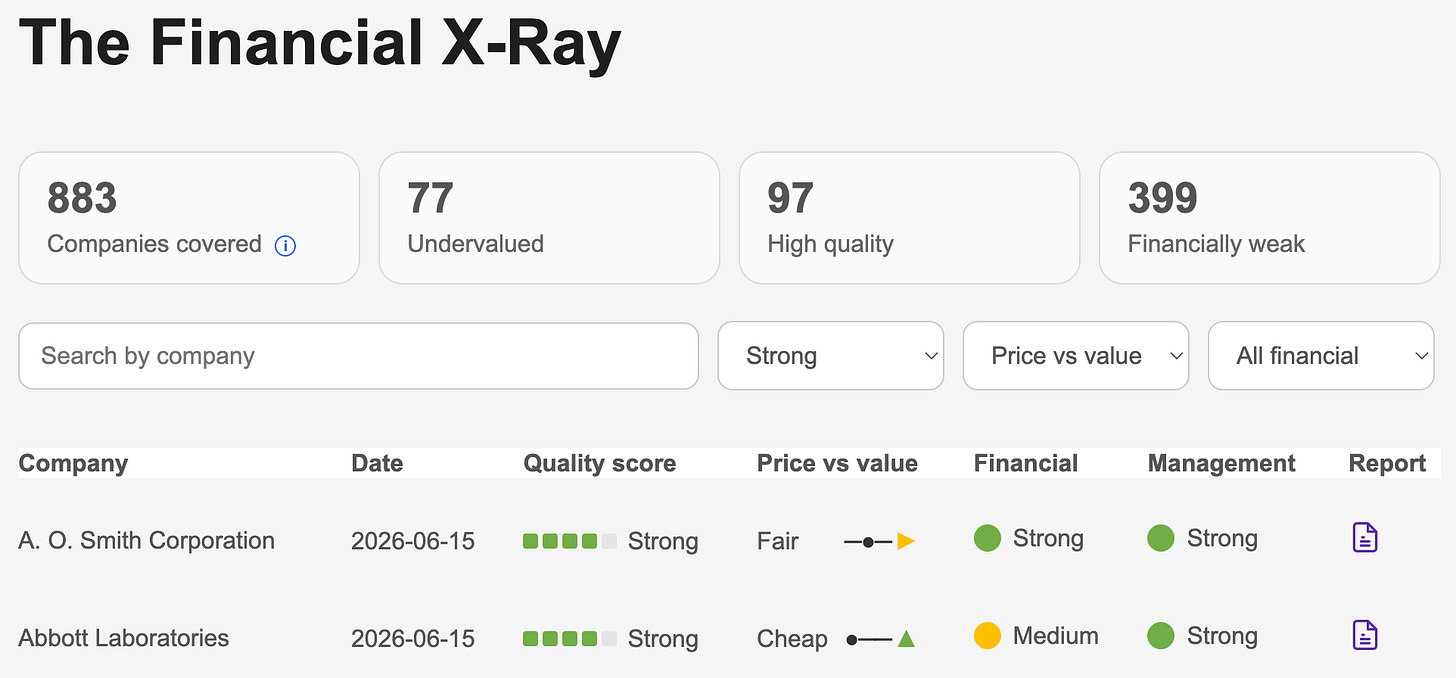Viewport: 1456px width, 678px height.
Task: Click Abbott Laboratories yellow Financial status dot
Action: click(987, 636)
